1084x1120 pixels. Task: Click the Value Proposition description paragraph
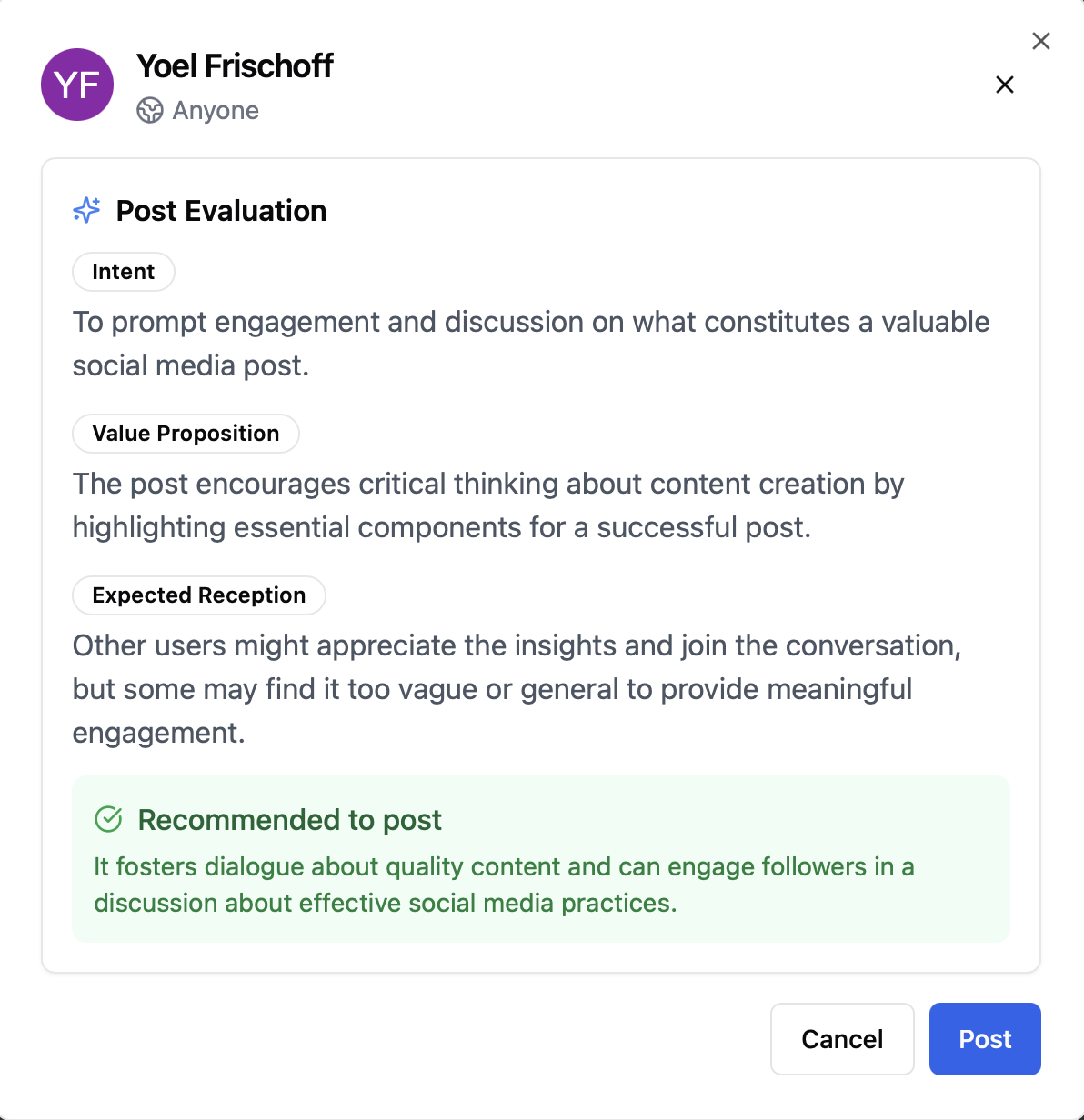[488, 505]
